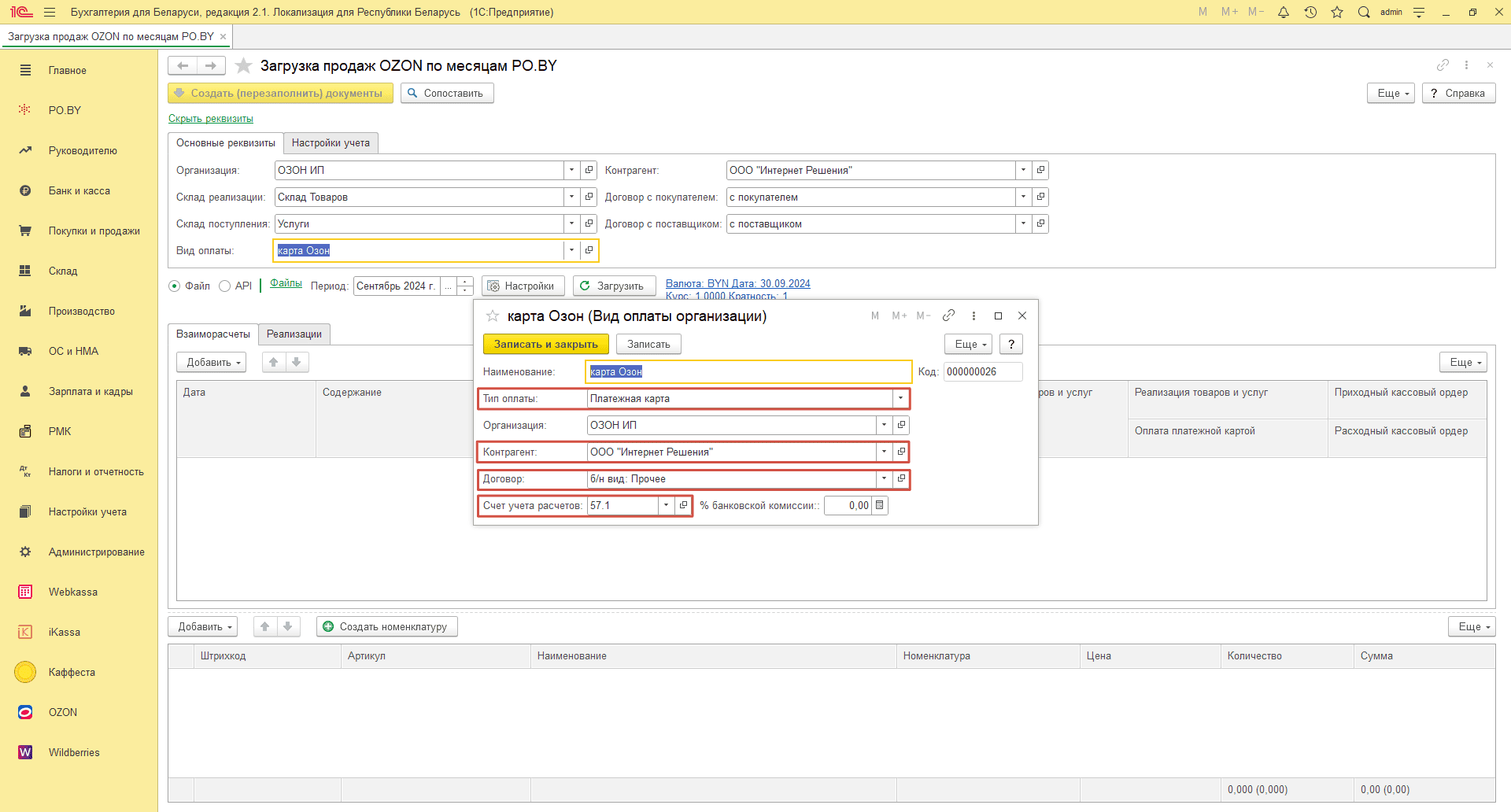
Task: Open the OZON section in sidebar
Action: pyautogui.click(x=63, y=712)
